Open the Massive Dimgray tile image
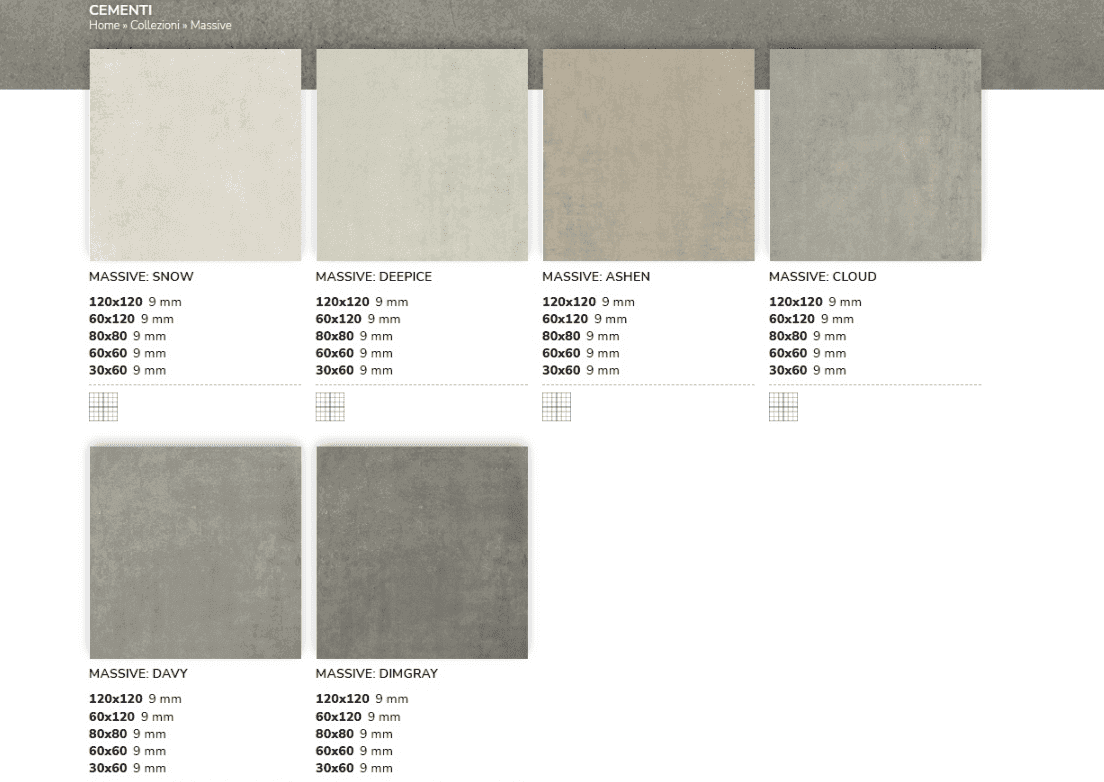This screenshot has width=1104, height=782. pos(422,552)
